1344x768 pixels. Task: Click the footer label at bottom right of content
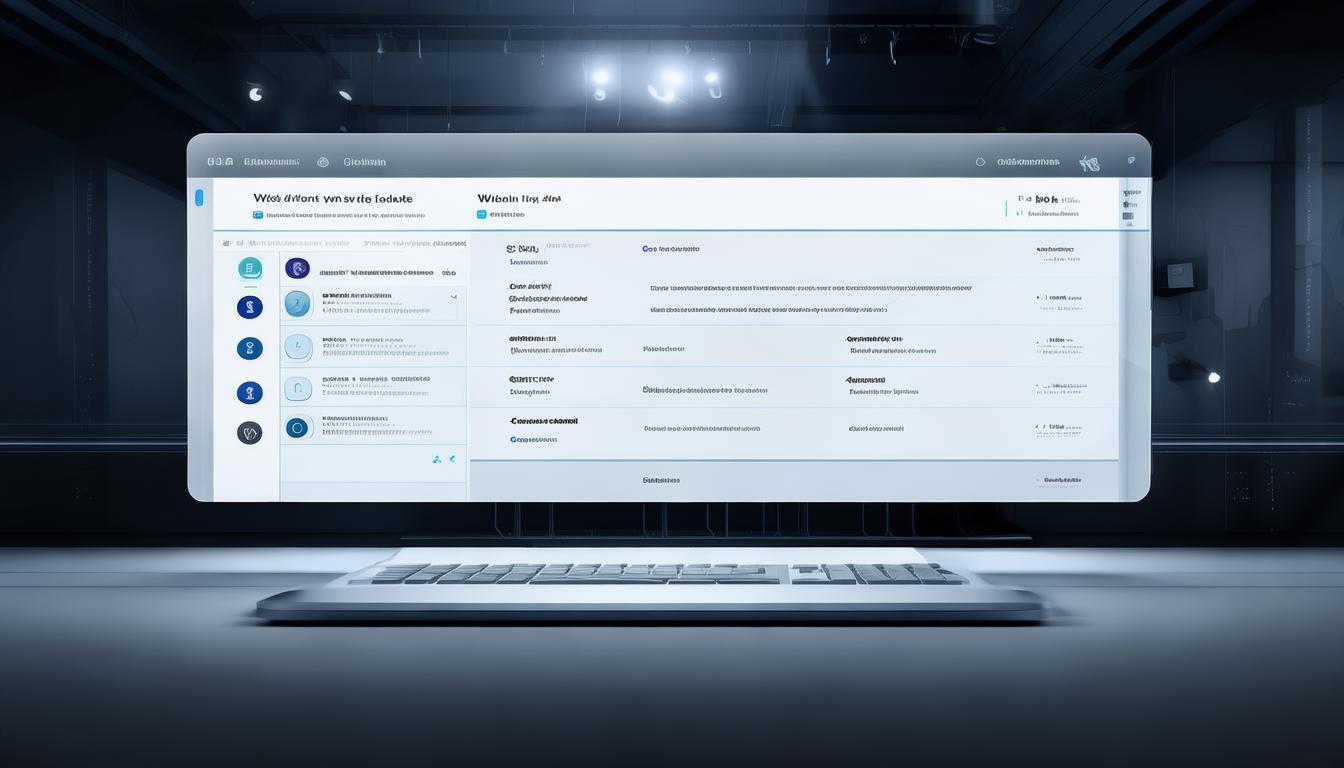click(x=1063, y=480)
